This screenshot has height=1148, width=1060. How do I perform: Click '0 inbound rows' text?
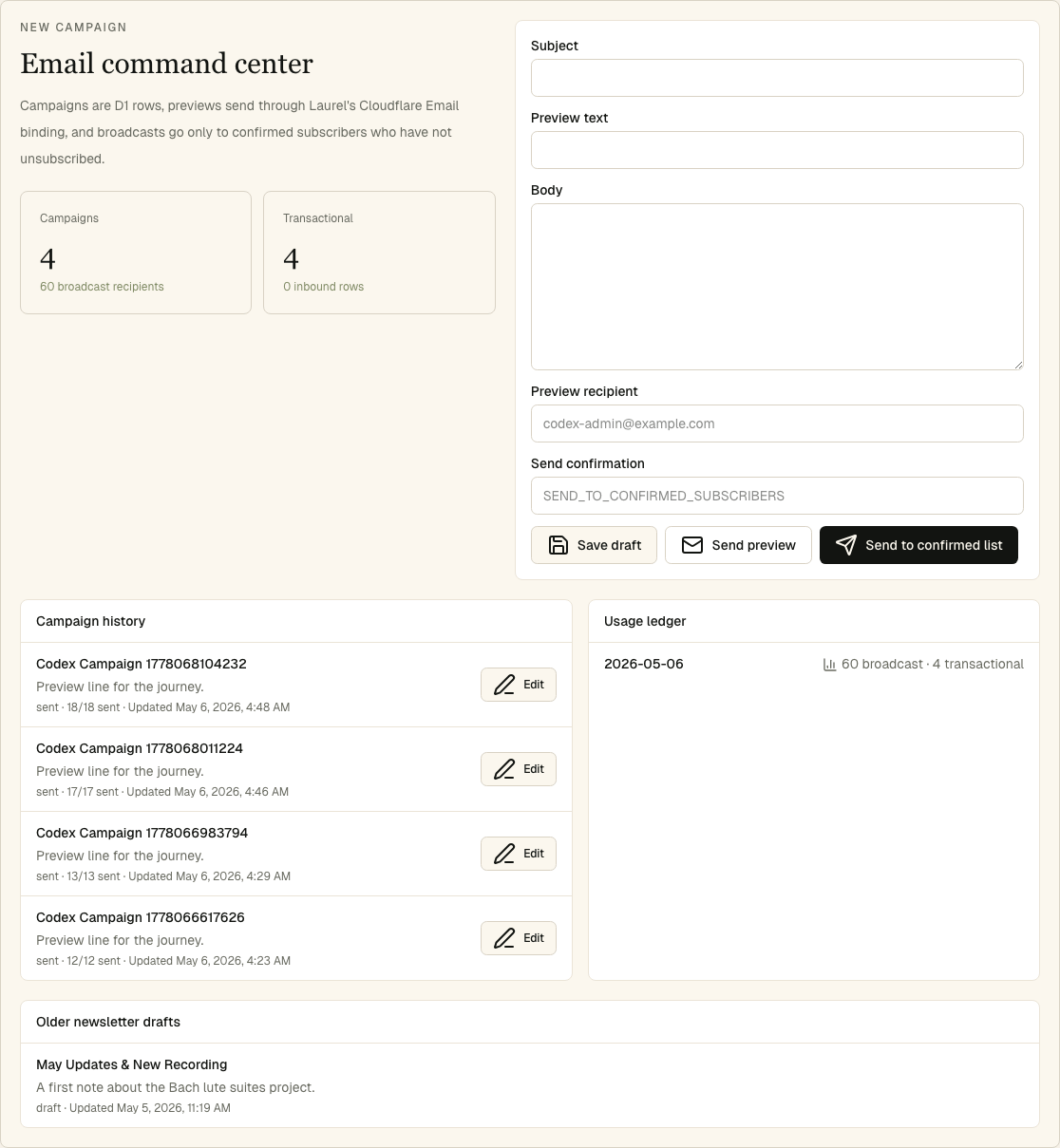coord(323,287)
